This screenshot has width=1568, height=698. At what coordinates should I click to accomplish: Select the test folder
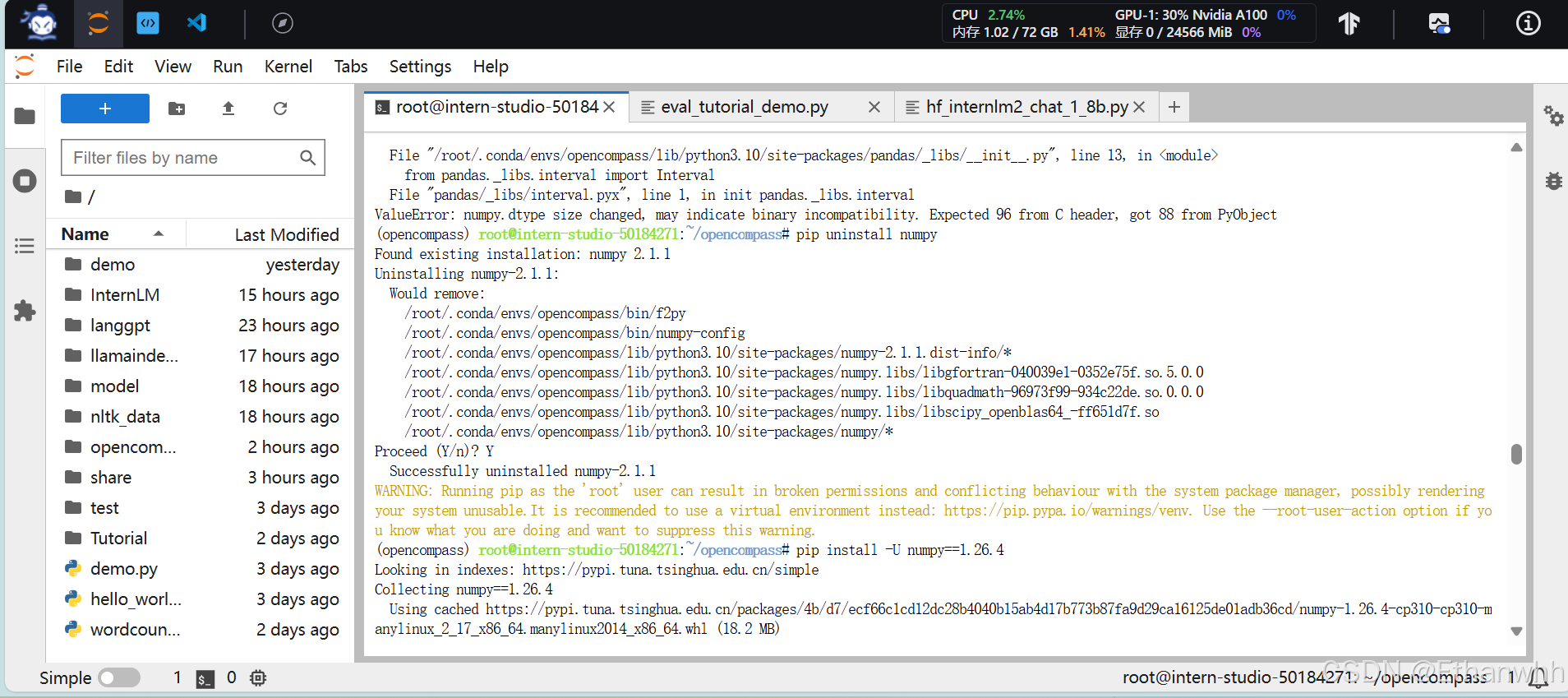pos(200,508)
